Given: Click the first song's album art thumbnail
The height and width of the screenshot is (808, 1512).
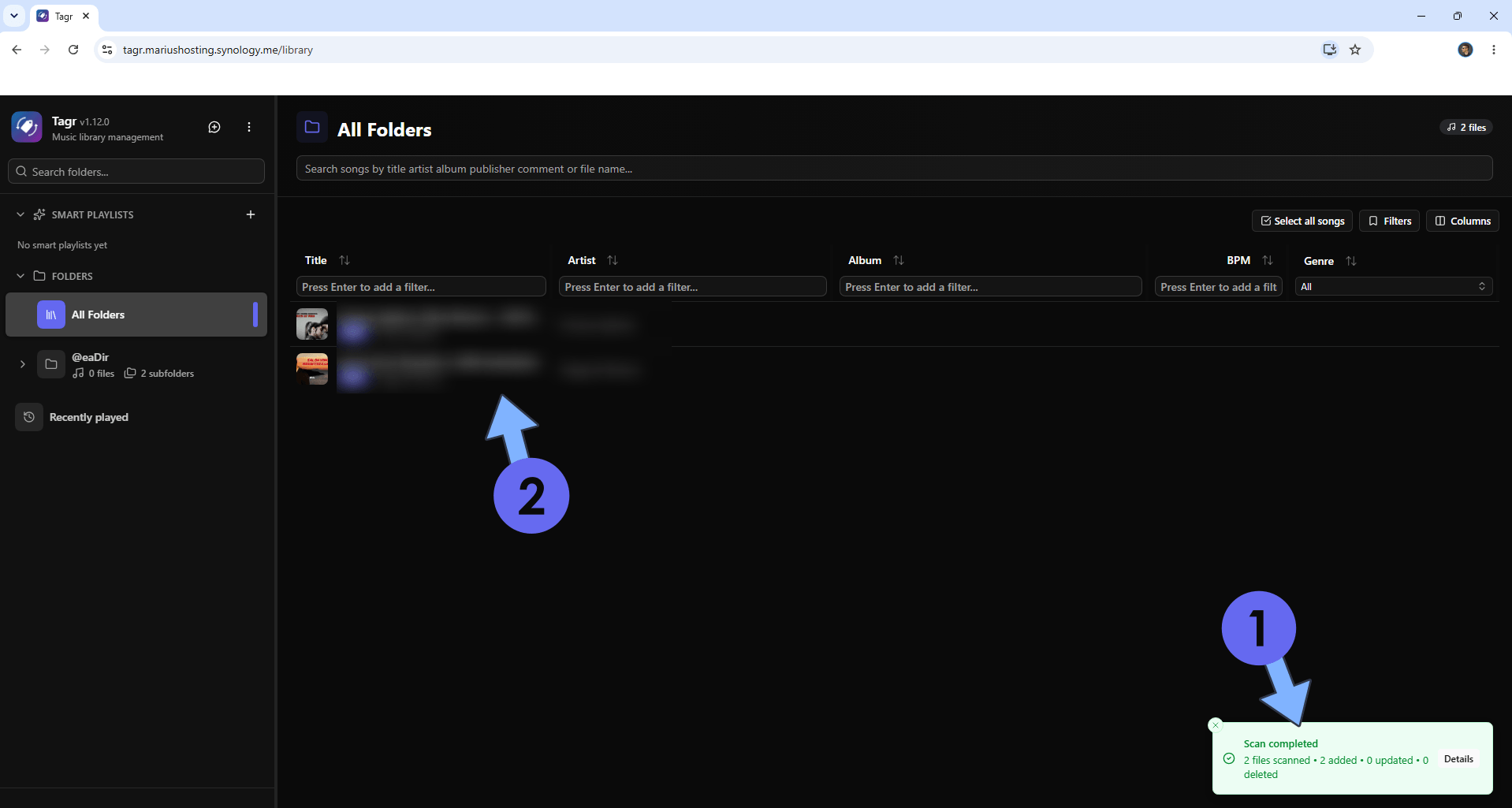Looking at the screenshot, I should (312, 324).
